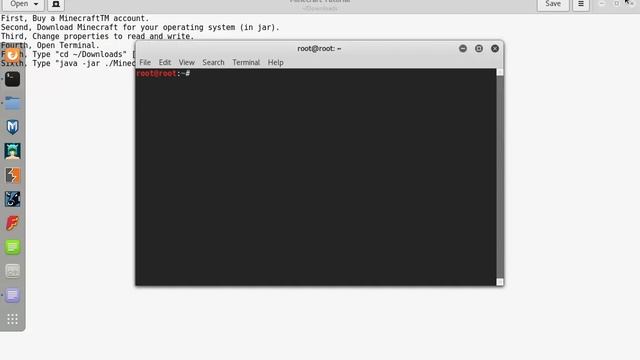Close the root@root terminal window
Screen dimensions: 640x360
click(495, 49)
